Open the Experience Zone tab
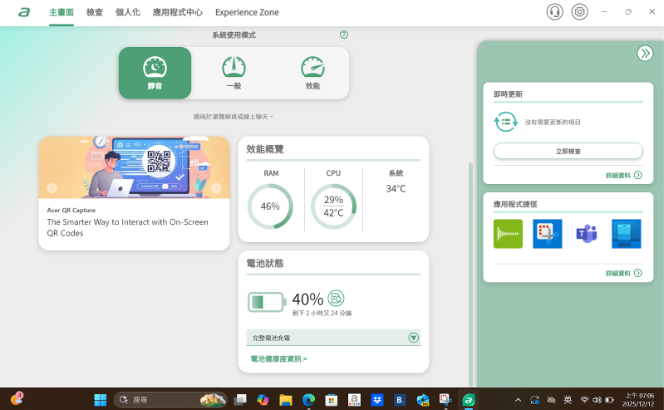Viewport: 664px width, 410px height. tap(247, 12)
